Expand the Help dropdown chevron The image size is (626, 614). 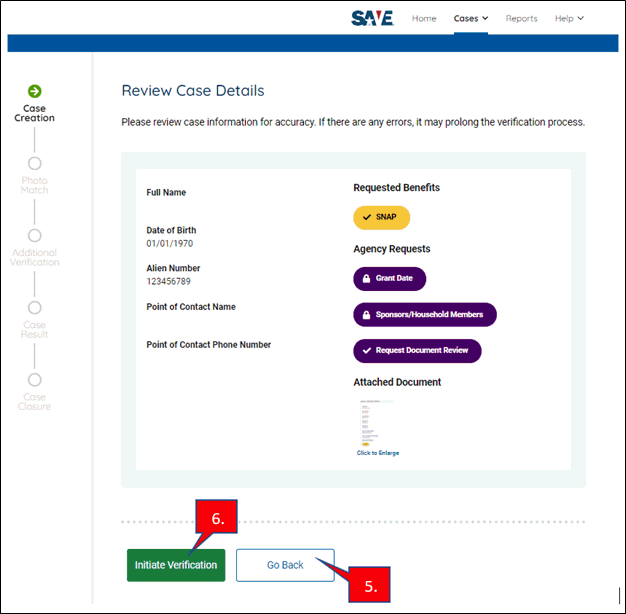point(580,18)
